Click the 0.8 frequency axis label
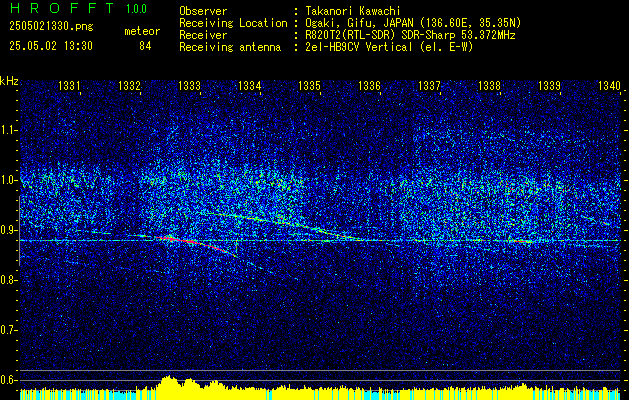This screenshot has height=400, width=629. [9, 280]
